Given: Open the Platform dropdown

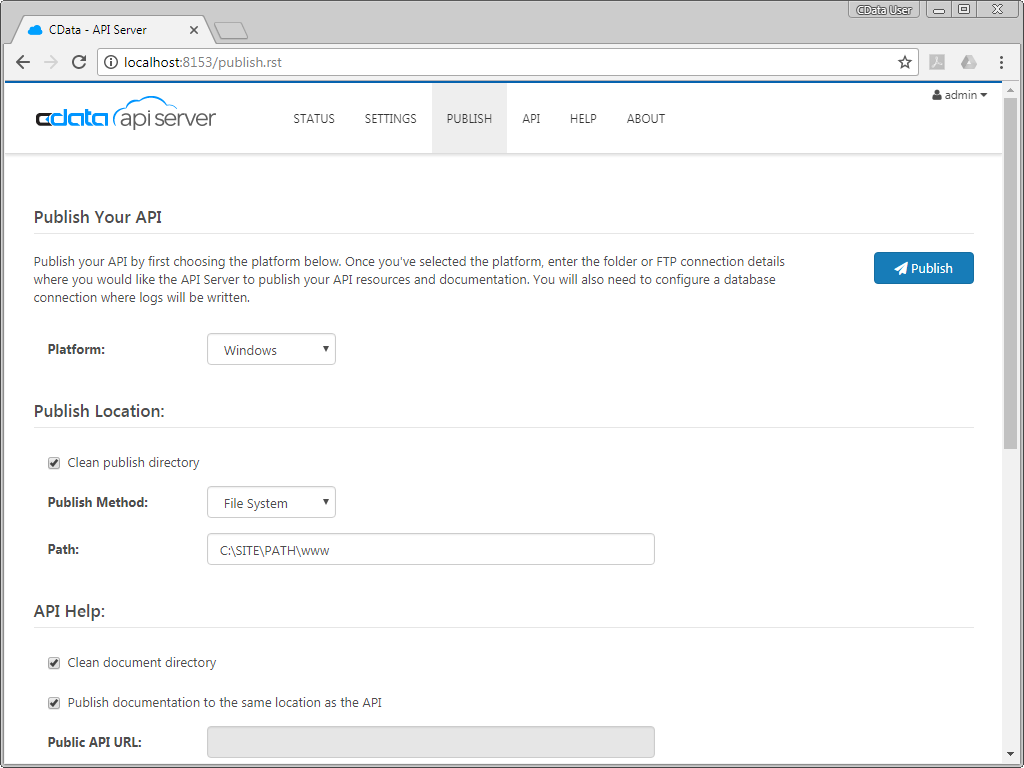Looking at the screenshot, I should click(271, 349).
